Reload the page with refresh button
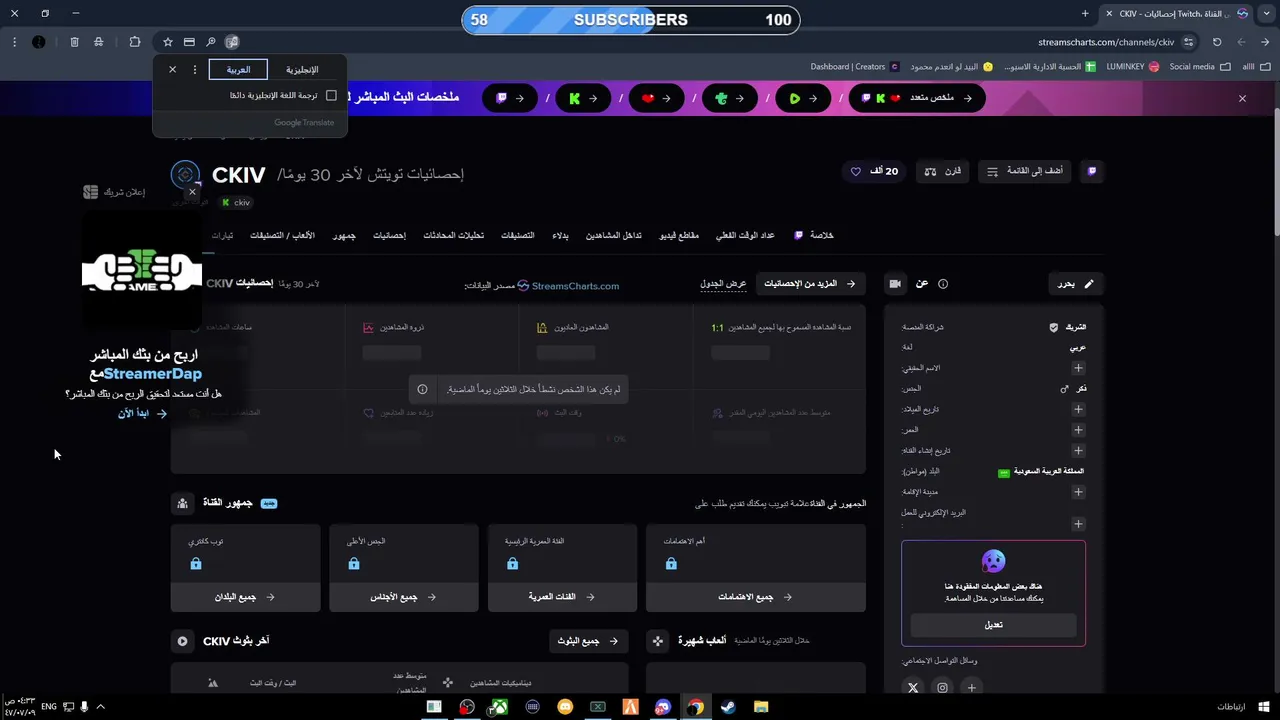This screenshot has width=1280, height=720. tap(1217, 42)
